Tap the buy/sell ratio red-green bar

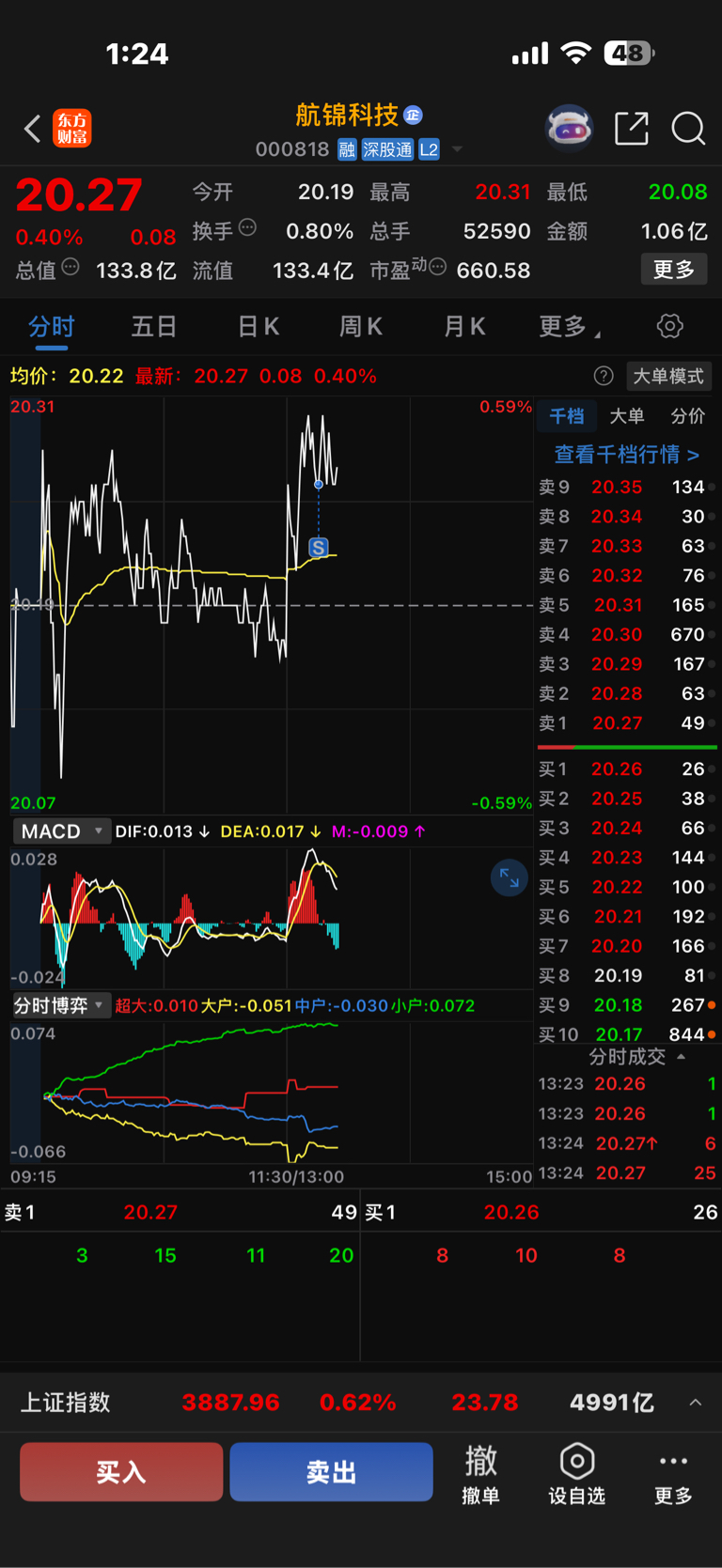tap(627, 747)
